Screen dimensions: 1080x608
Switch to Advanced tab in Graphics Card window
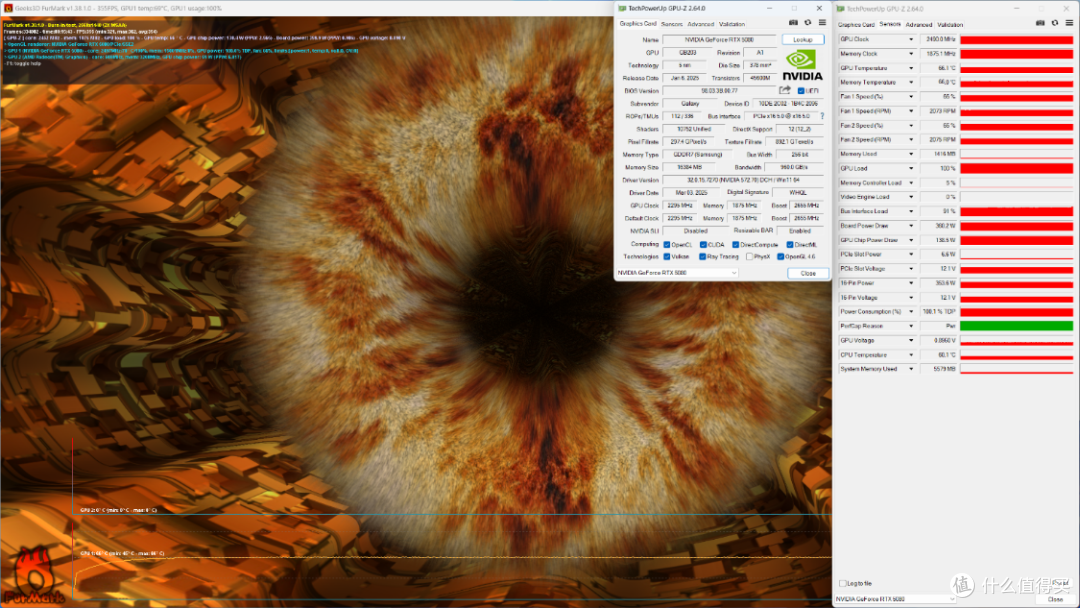point(700,24)
